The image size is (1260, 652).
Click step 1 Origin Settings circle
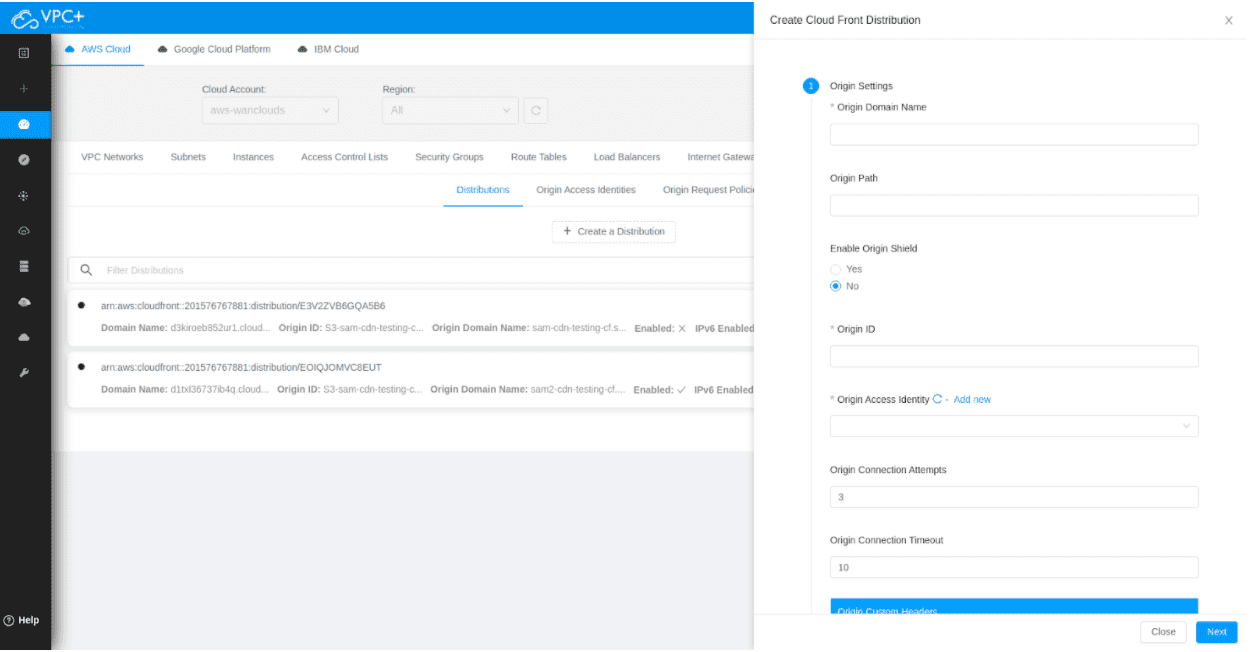click(x=811, y=86)
